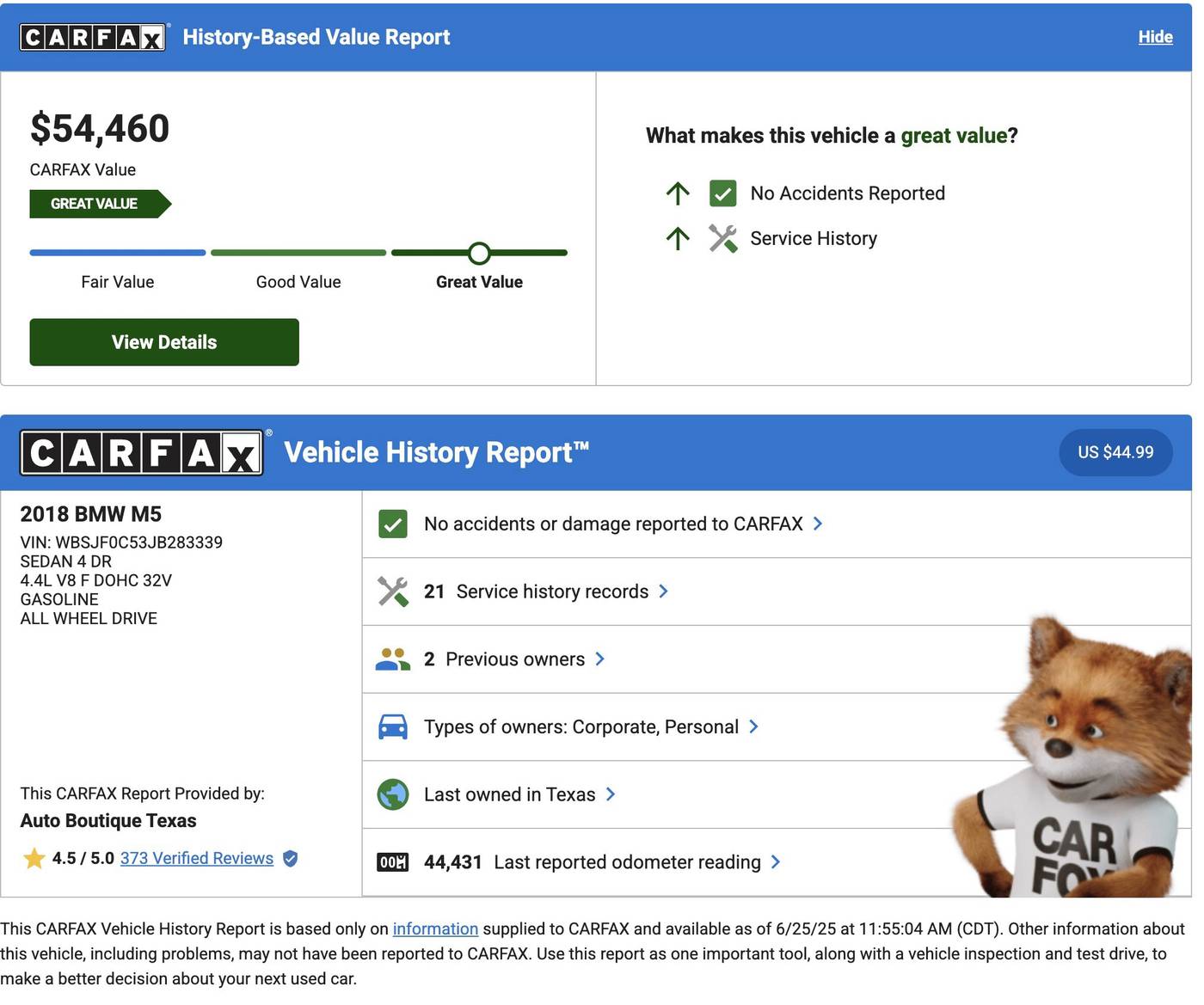
Task: Click the ALL WHEEL DRIVE text
Action: click(x=89, y=618)
